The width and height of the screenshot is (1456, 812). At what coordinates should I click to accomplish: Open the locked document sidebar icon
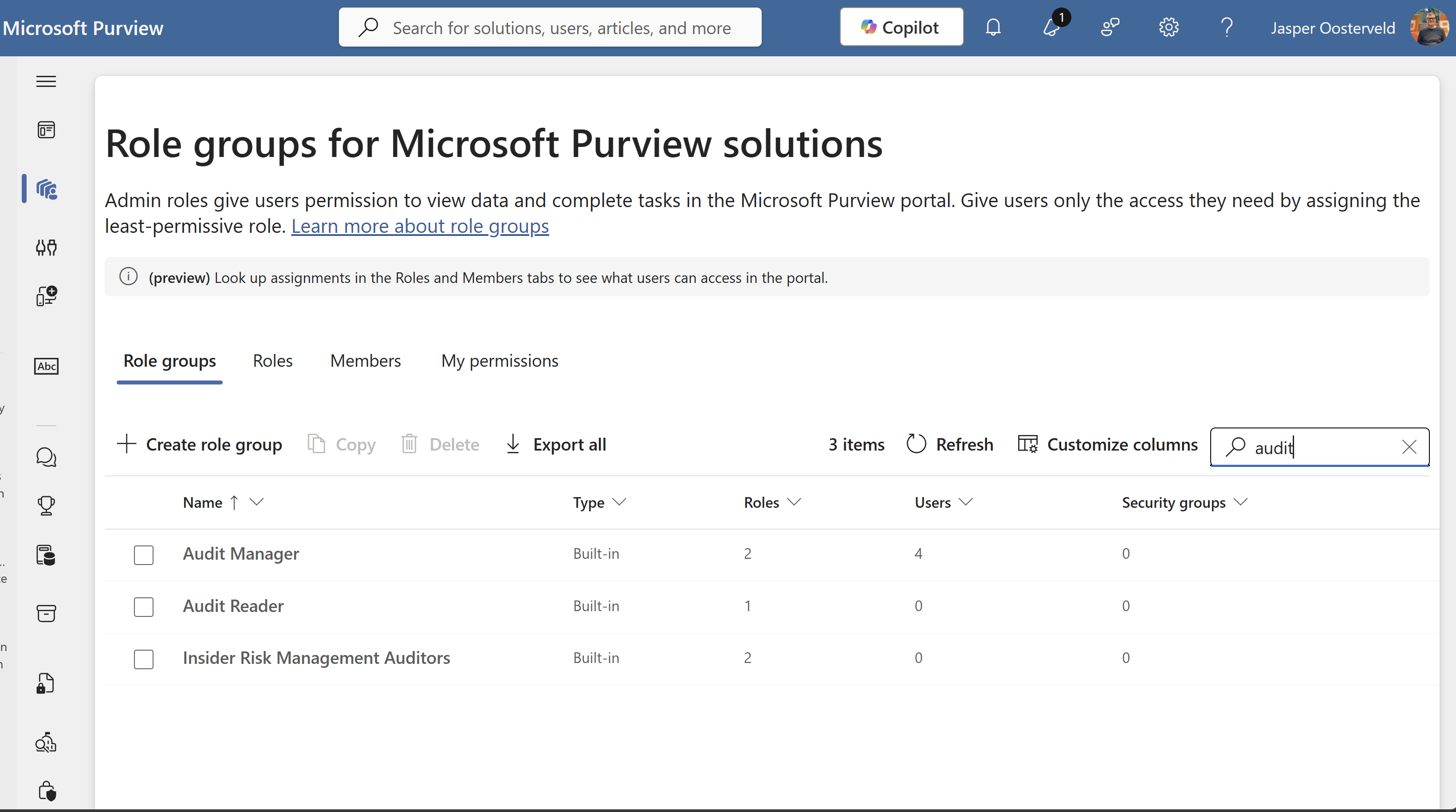pos(45,683)
